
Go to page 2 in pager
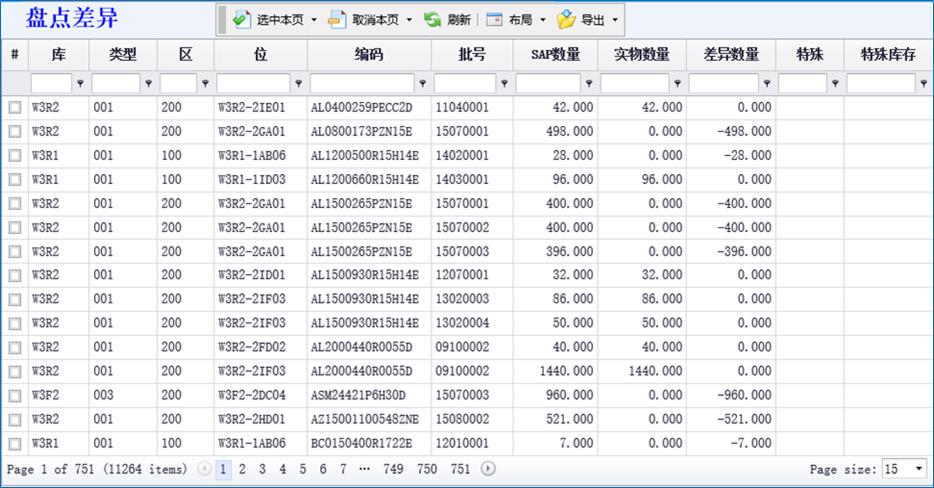242,468
